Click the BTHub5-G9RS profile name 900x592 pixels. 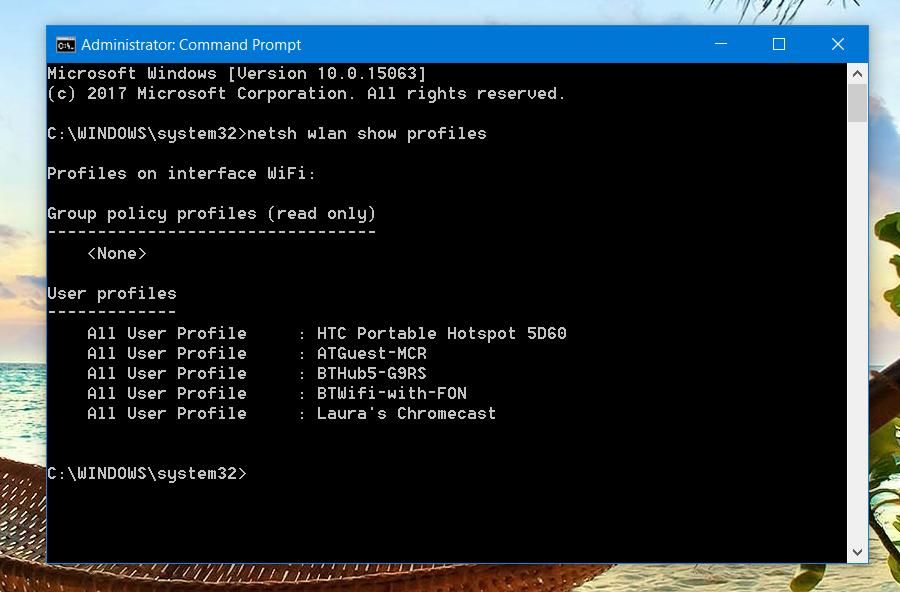click(371, 373)
